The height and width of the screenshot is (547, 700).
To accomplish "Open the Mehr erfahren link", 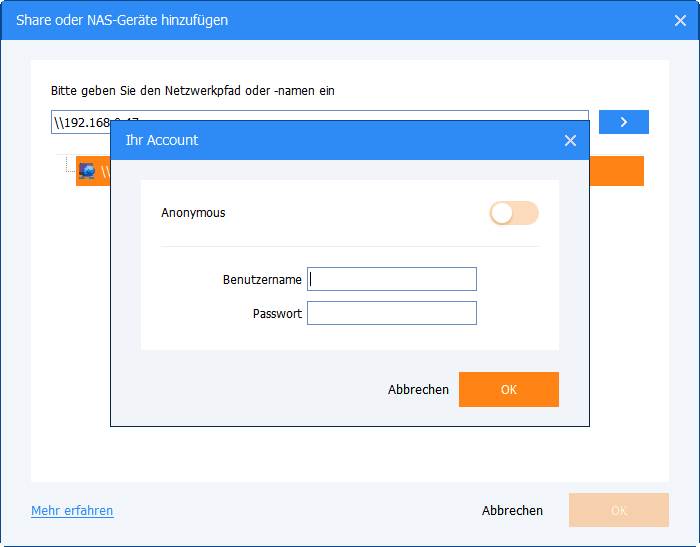I will click(72, 510).
